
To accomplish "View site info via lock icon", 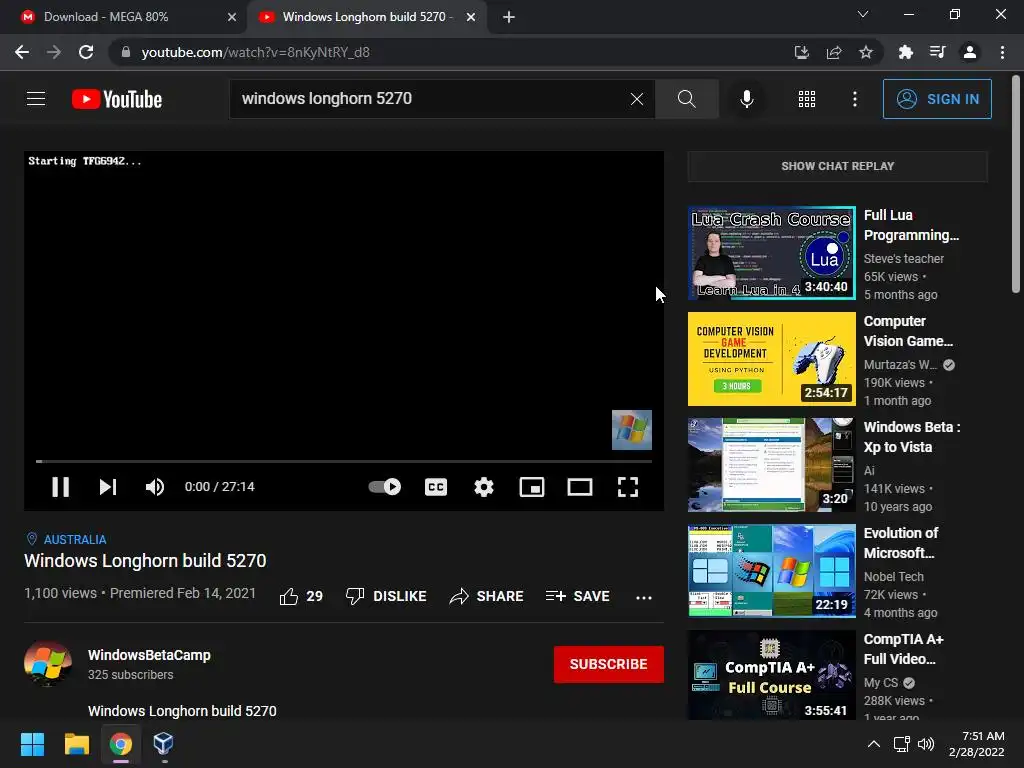I will [126, 52].
